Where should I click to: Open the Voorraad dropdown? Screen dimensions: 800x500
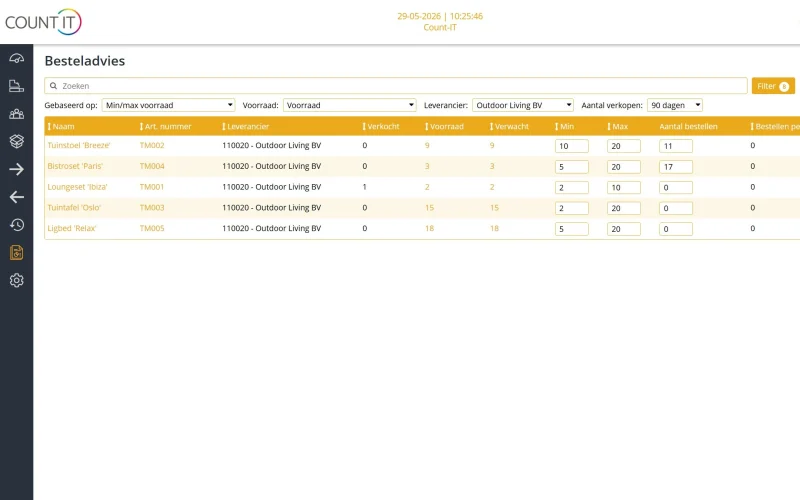point(349,105)
